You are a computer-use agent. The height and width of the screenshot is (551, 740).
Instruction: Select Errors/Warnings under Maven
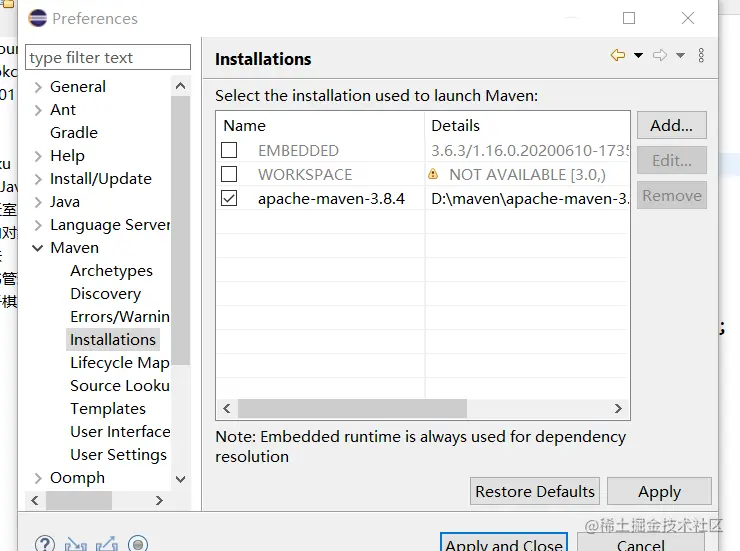(x=120, y=317)
